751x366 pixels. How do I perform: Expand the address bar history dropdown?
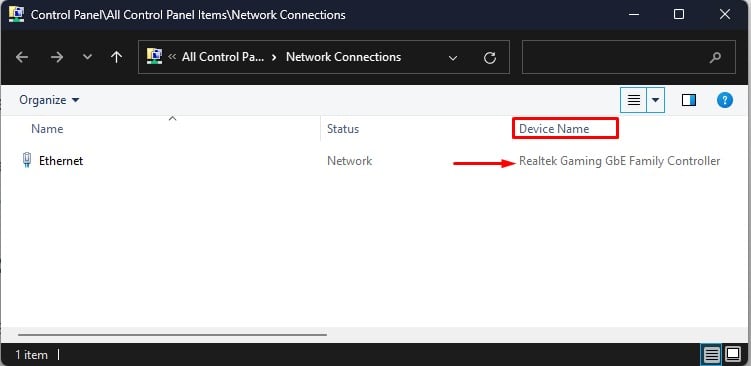point(452,58)
